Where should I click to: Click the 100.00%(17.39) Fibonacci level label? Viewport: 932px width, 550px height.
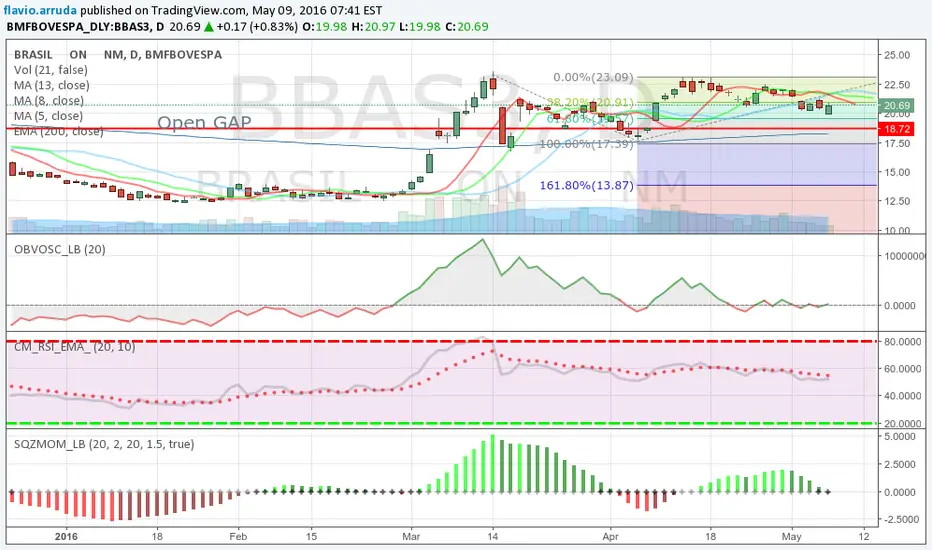tap(587, 144)
